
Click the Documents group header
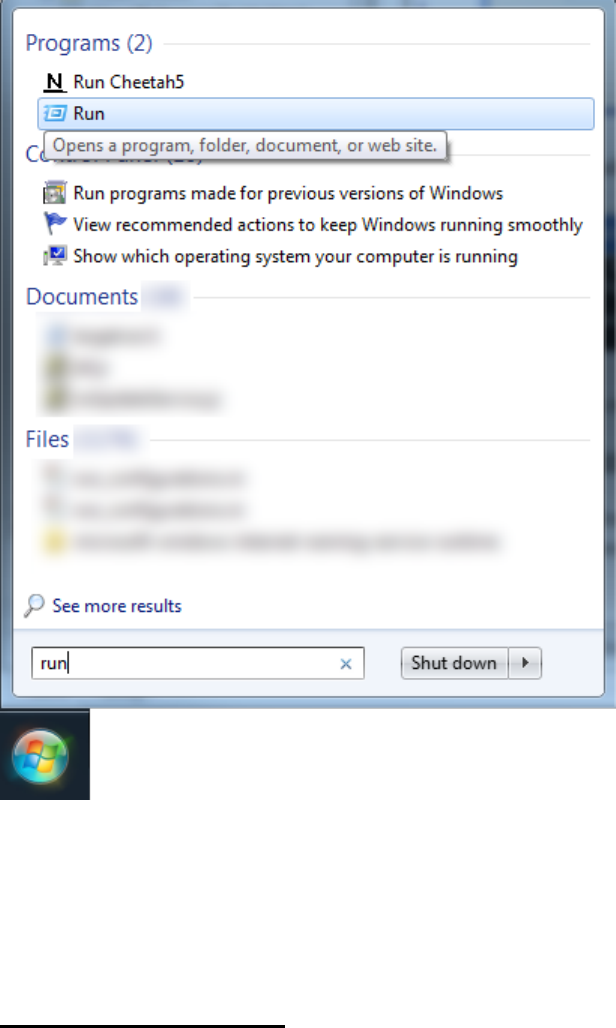pyautogui.click(x=82, y=296)
